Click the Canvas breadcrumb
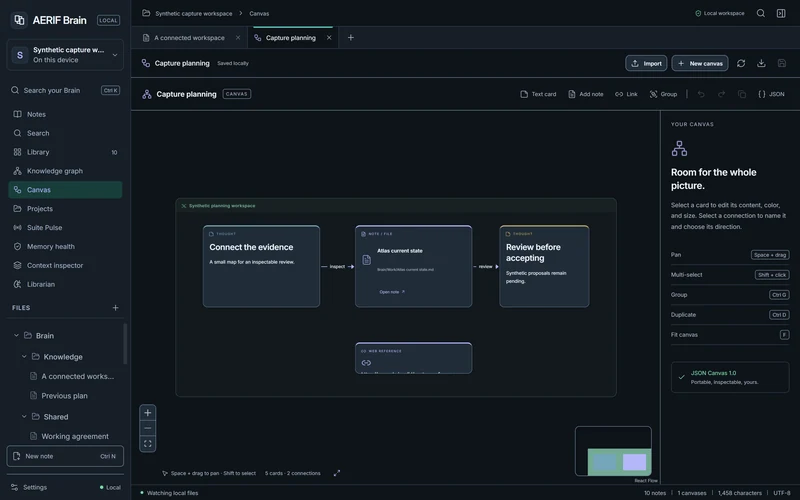The height and width of the screenshot is (500, 800). tap(259, 13)
